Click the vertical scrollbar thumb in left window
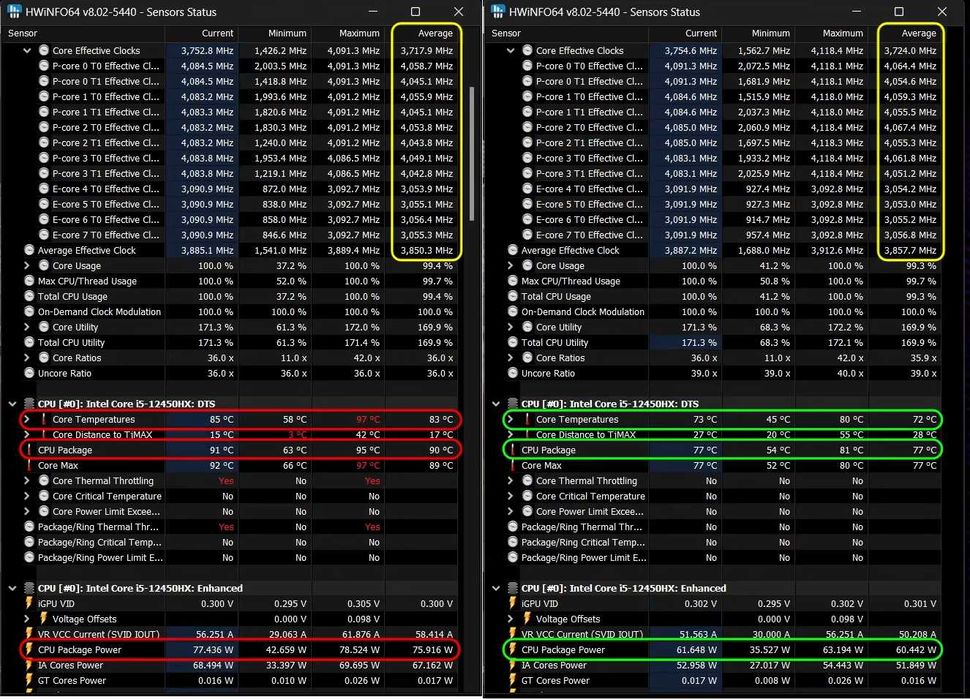This screenshot has height=699, width=970. 472,153
